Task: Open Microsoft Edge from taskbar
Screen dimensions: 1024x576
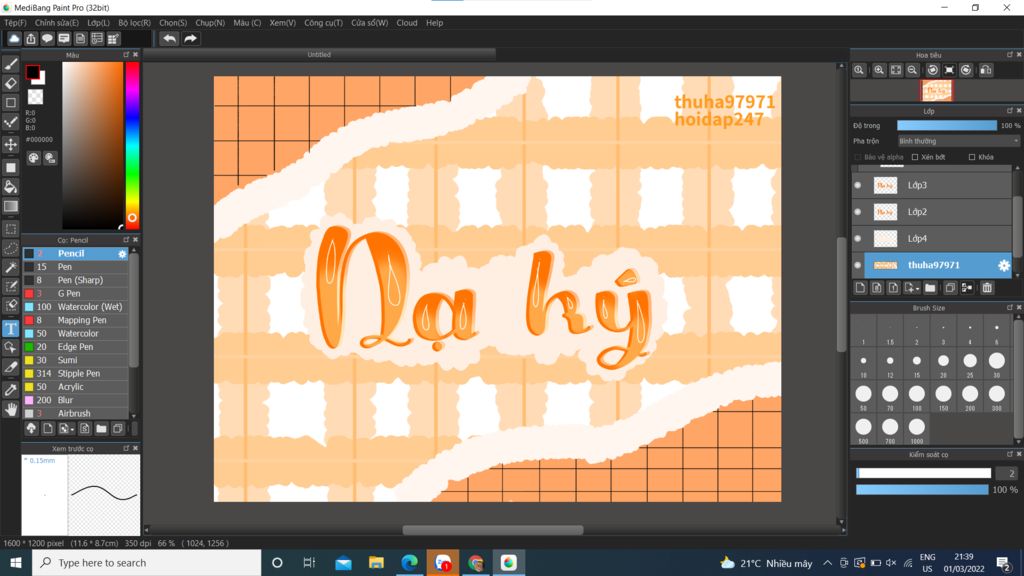Action: pyautogui.click(x=409, y=562)
